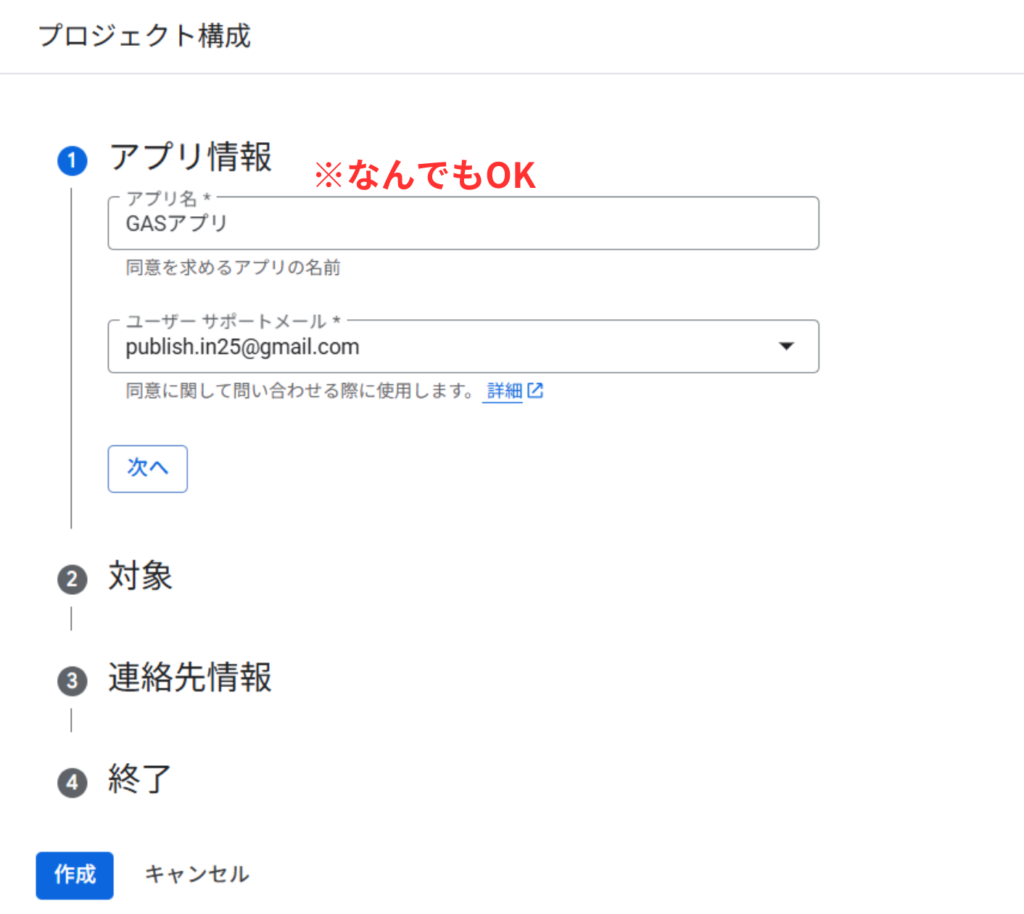Screen dimensions: 1024x914
Task: Click the step 3 circle icon
Action: pos(72,681)
